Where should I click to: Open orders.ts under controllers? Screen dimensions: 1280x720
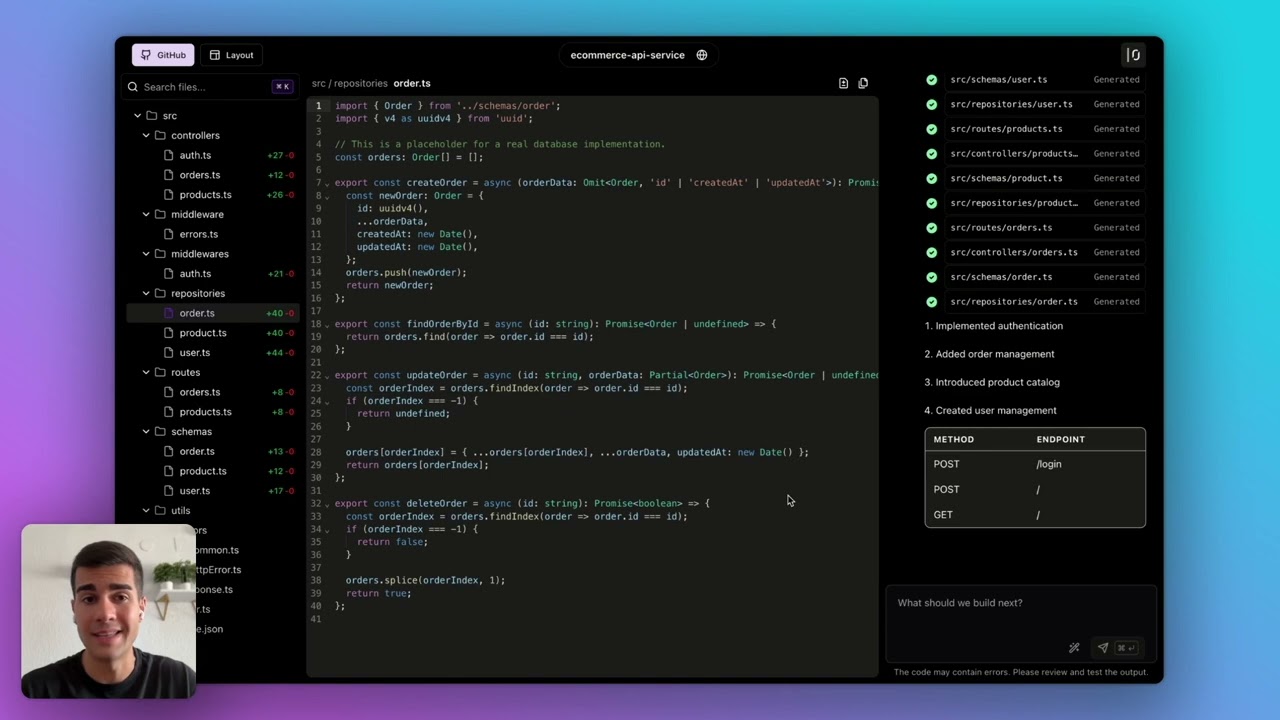pyautogui.click(x=212, y=175)
